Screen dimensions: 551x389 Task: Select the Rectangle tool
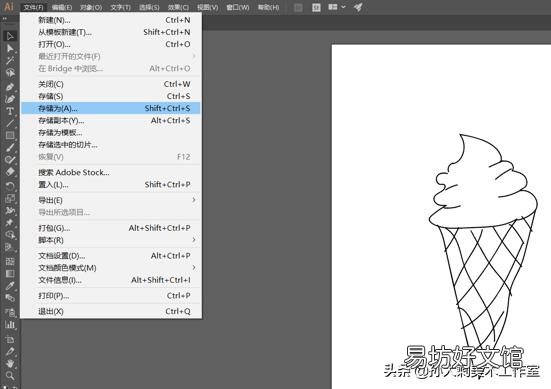pyautogui.click(x=10, y=135)
